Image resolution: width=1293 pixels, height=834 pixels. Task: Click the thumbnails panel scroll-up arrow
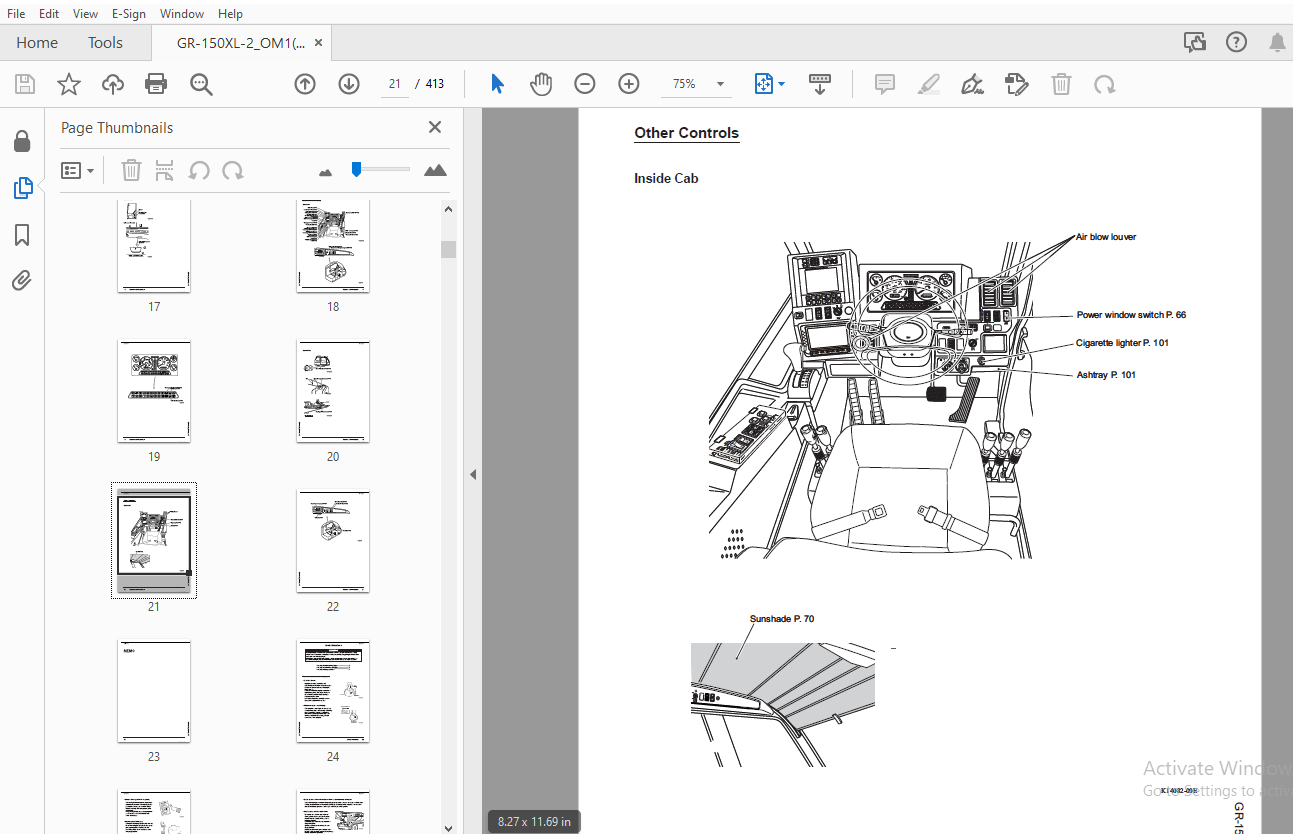[448, 209]
